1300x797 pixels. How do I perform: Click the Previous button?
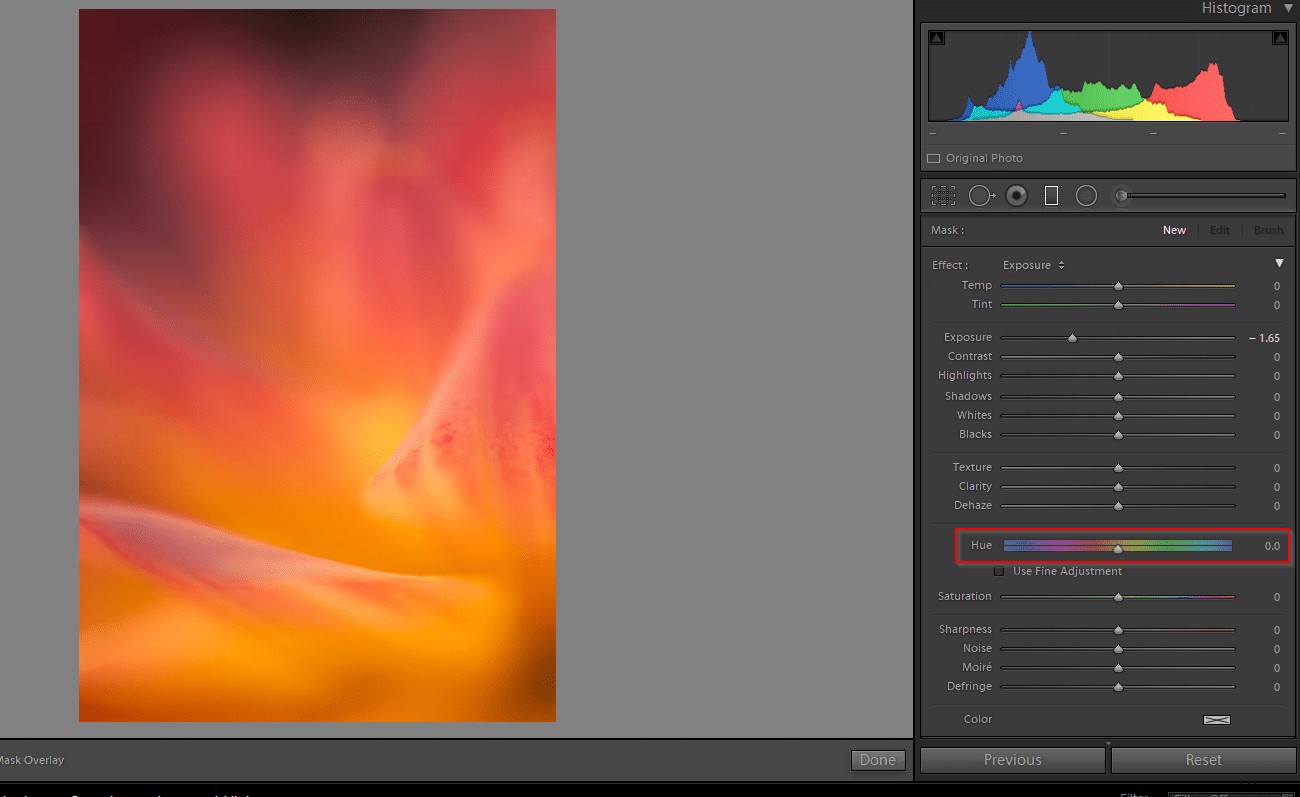(x=1012, y=760)
